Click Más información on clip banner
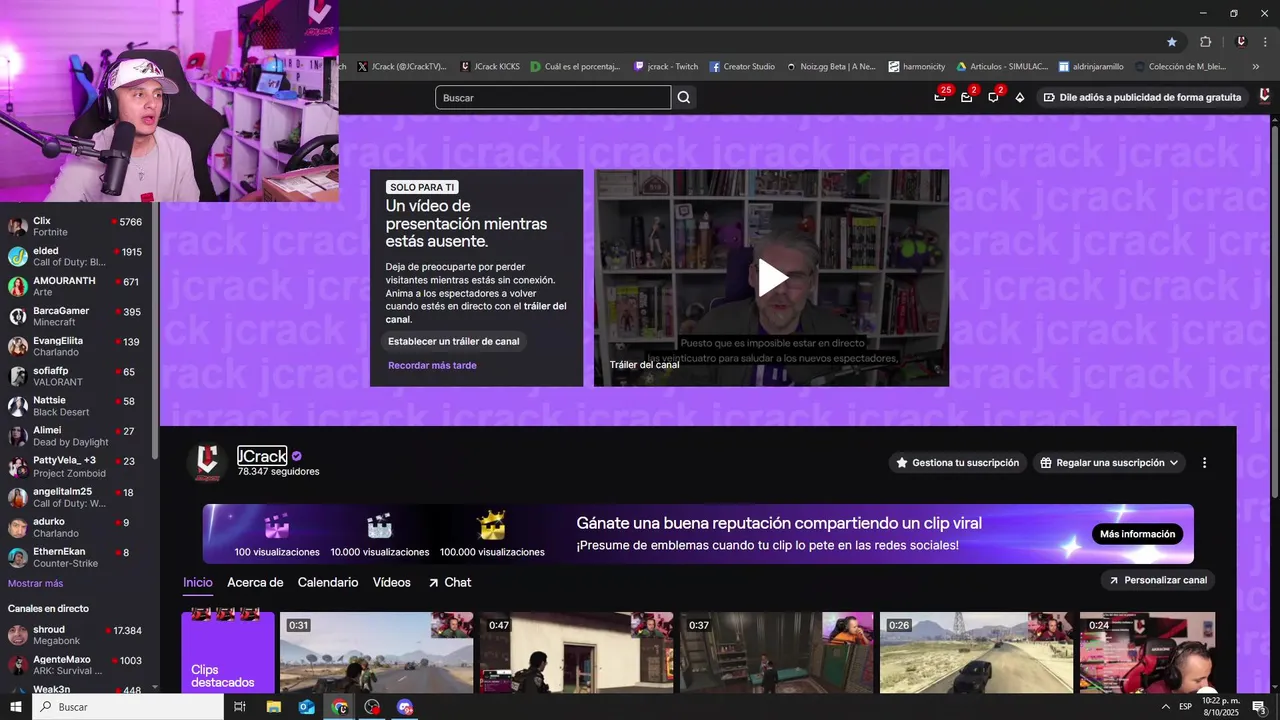Screen dimensions: 1280x720 (x=1137, y=534)
